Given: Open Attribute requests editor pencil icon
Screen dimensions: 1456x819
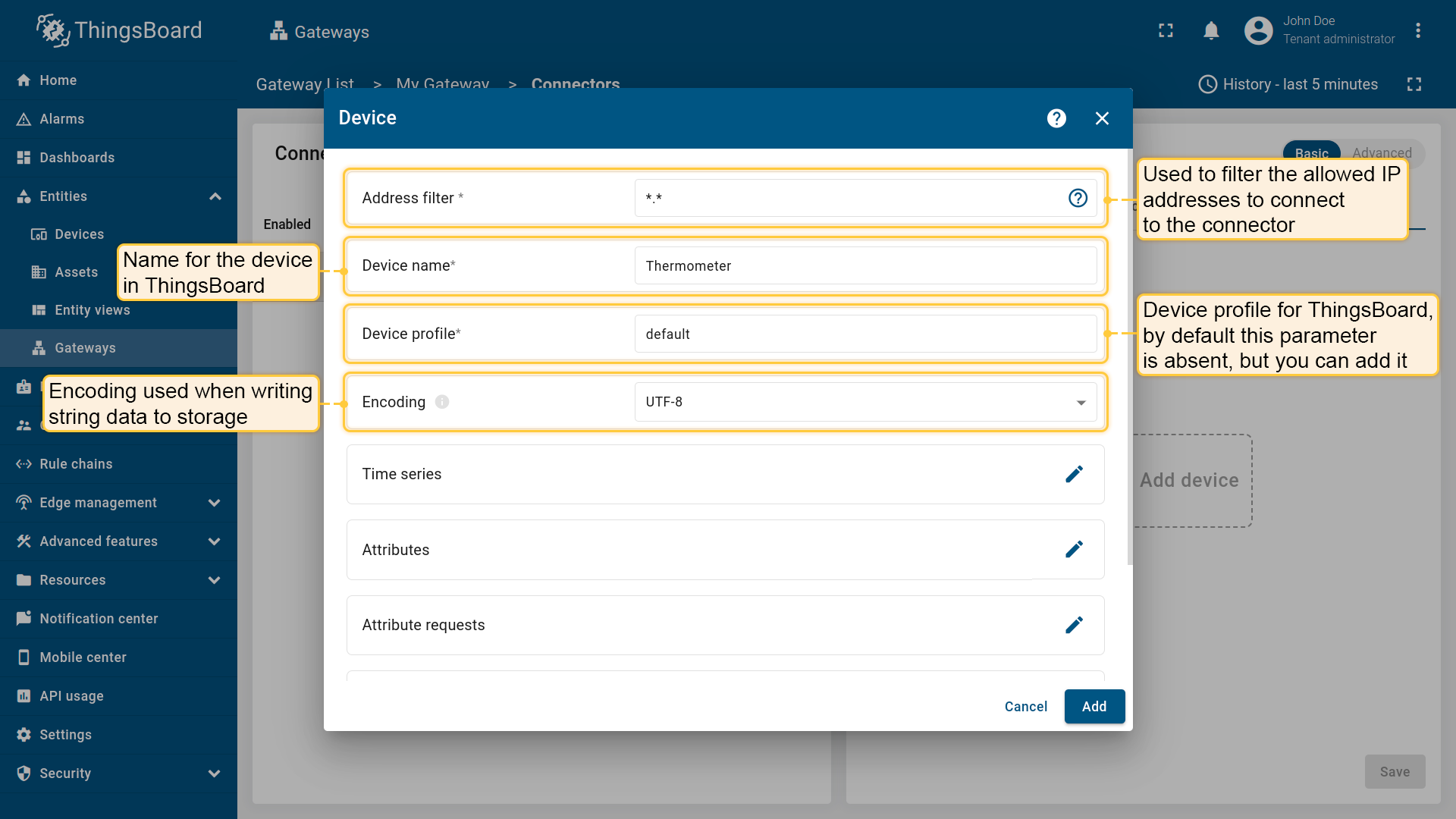Looking at the screenshot, I should (x=1074, y=625).
